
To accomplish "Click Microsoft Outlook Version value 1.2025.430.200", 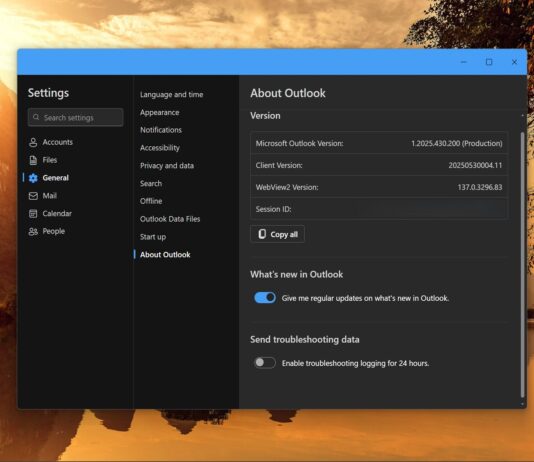I will click(457, 143).
